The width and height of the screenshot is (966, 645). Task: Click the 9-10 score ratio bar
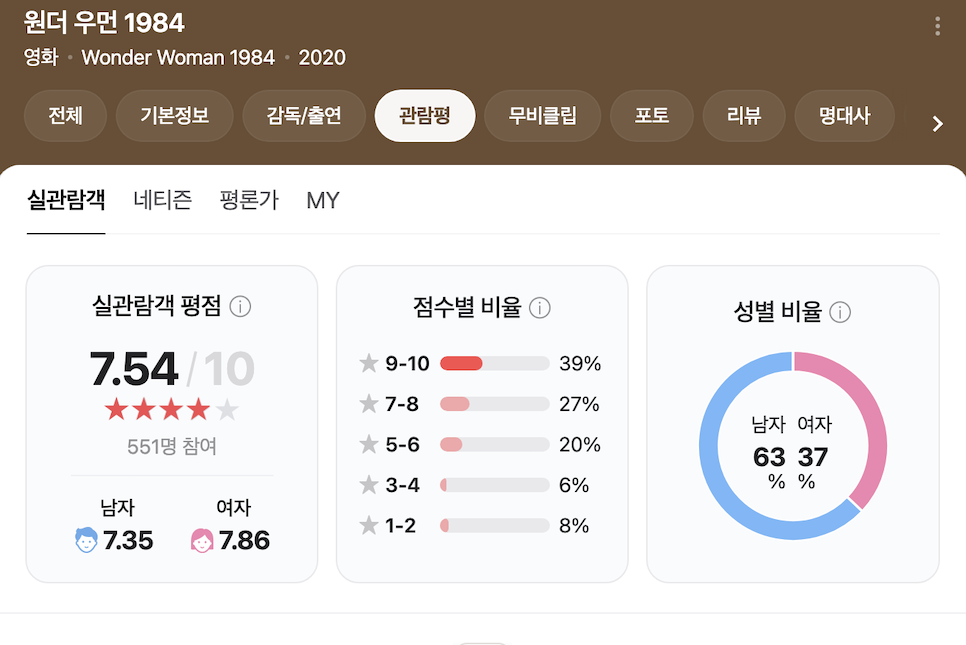tap(495, 363)
